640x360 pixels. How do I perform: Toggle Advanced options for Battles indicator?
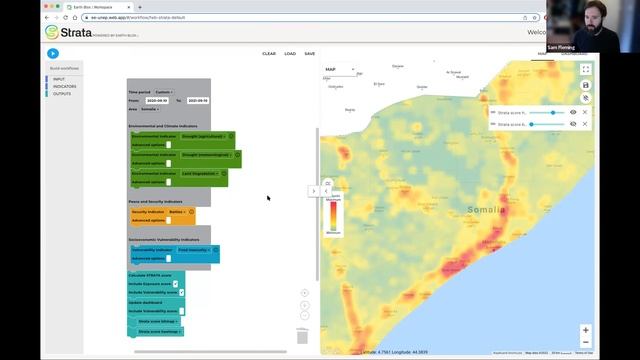click(x=169, y=220)
